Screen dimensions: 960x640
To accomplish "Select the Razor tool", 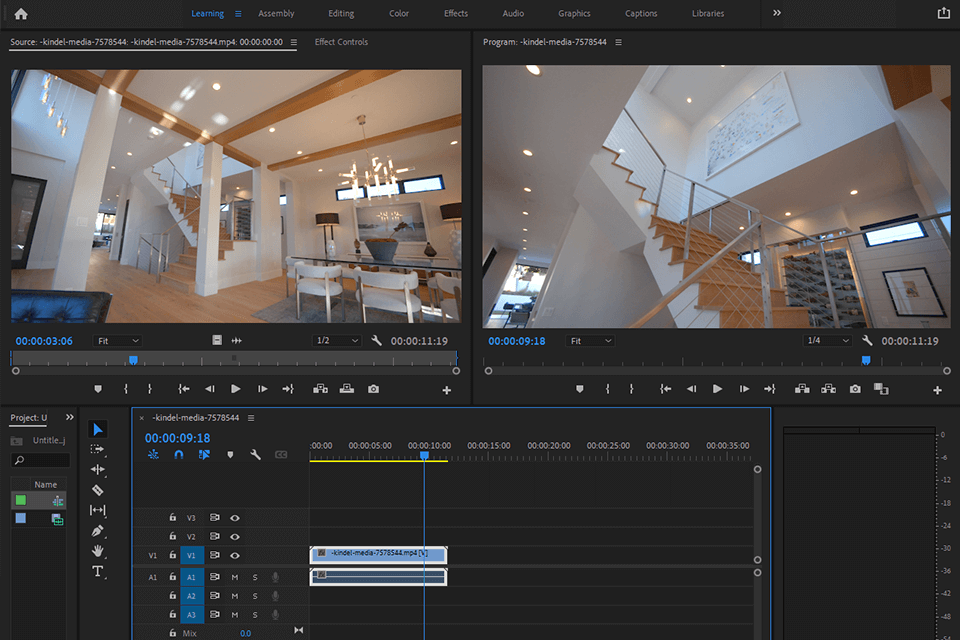I will [x=97, y=490].
